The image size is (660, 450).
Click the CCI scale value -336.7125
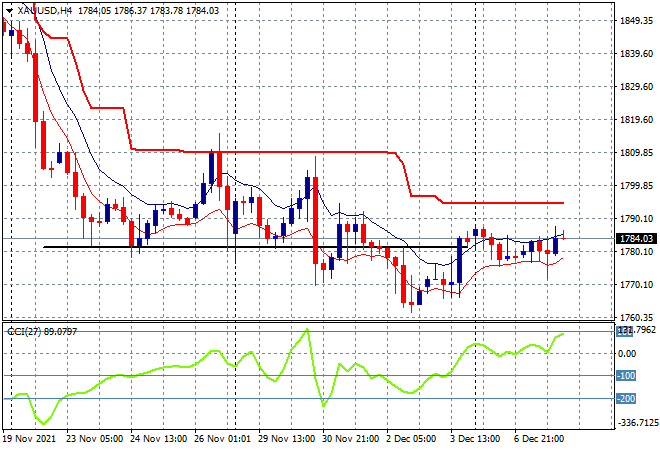637,422
